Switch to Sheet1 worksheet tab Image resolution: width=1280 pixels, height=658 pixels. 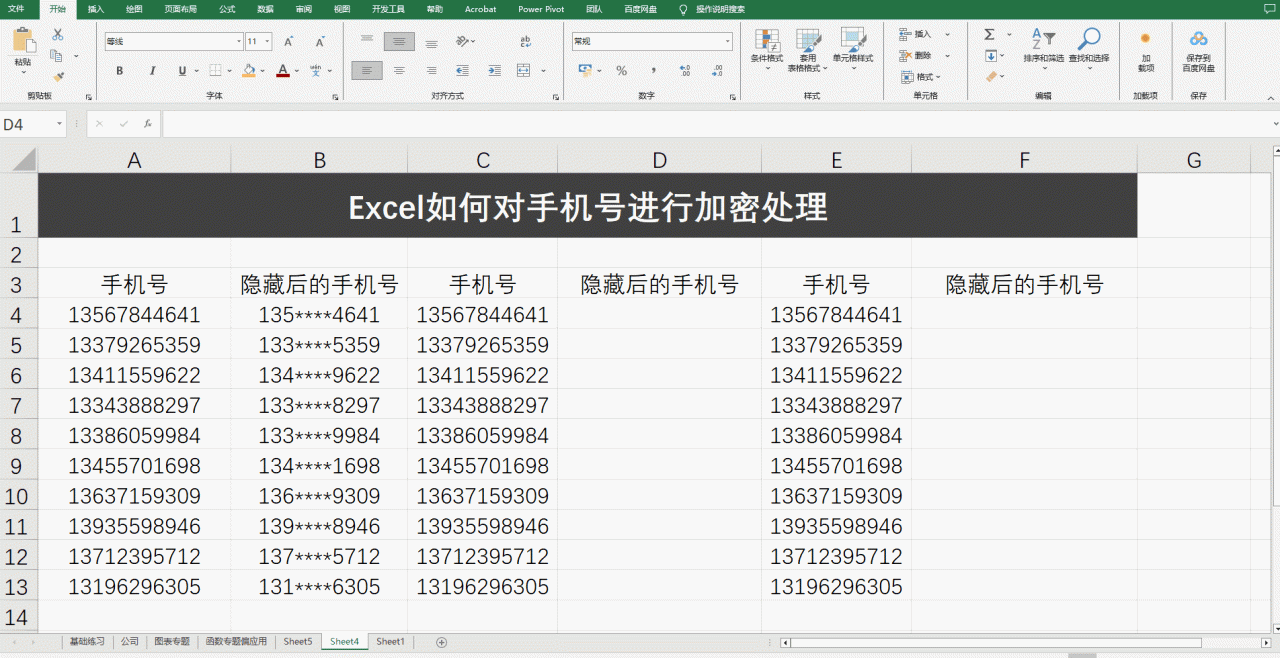tap(390, 642)
